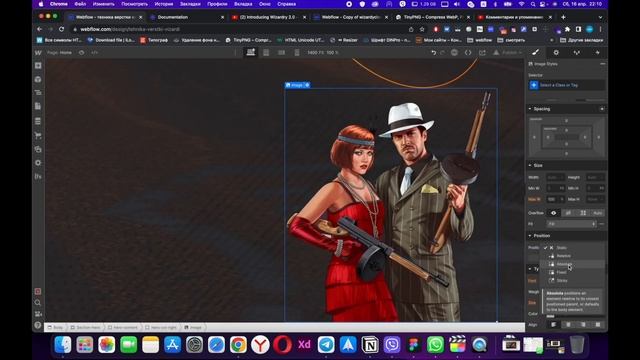
Task: Open Adobe Xd from the Dock
Action: 304,345
